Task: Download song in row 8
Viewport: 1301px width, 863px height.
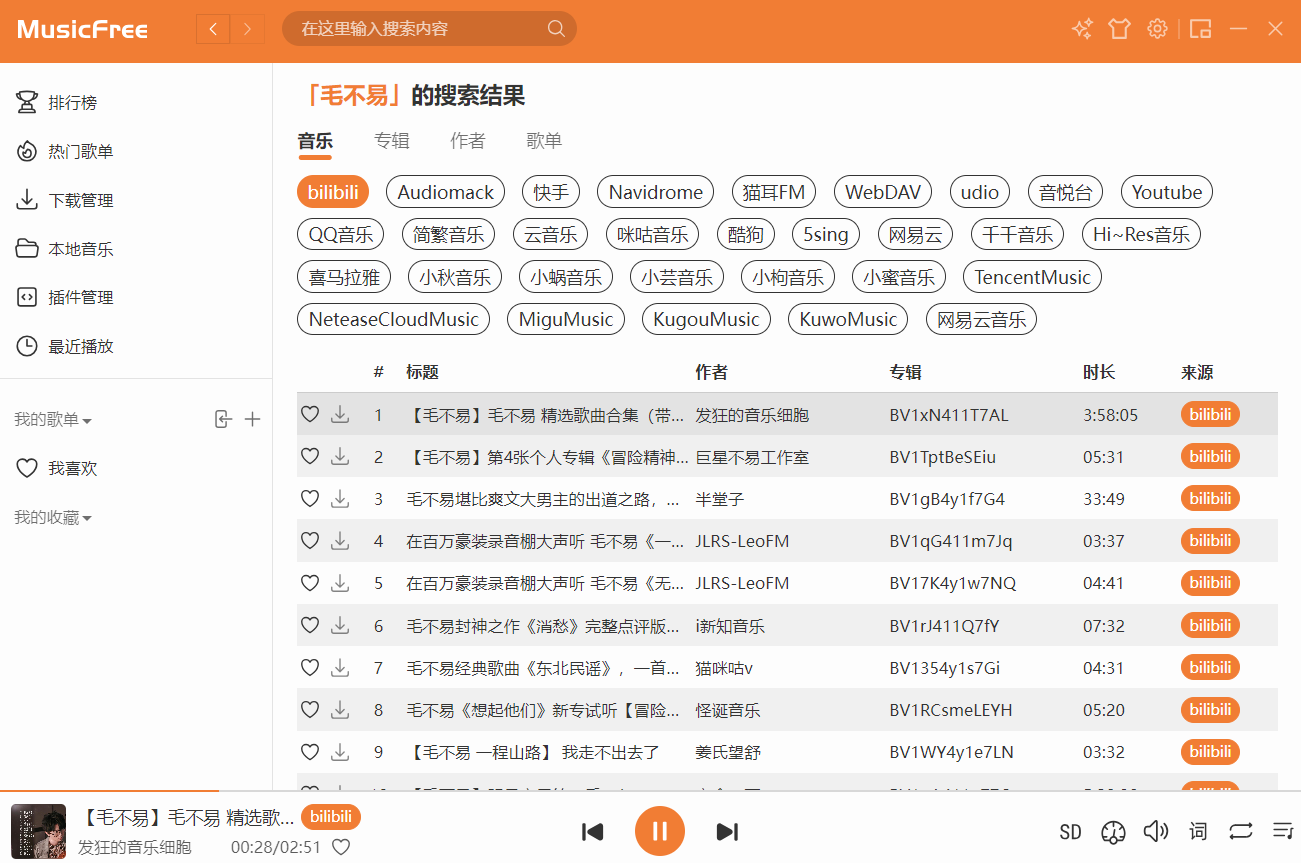Action: tap(340, 709)
